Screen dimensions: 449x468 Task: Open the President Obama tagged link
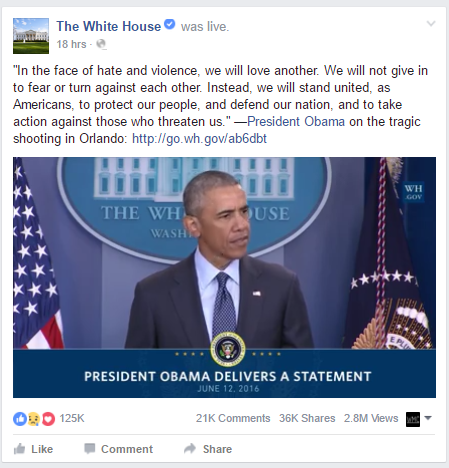pyautogui.click(x=296, y=122)
